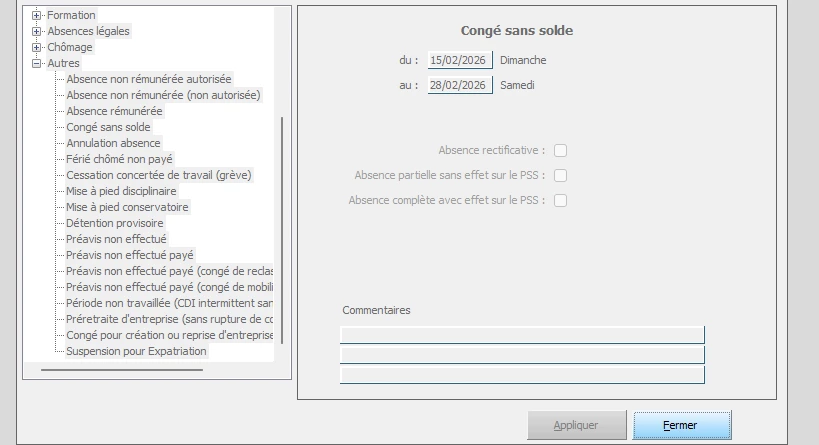The image size is (819, 445).
Task: Click the first Commentaires text line
Action: pos(522,334)
